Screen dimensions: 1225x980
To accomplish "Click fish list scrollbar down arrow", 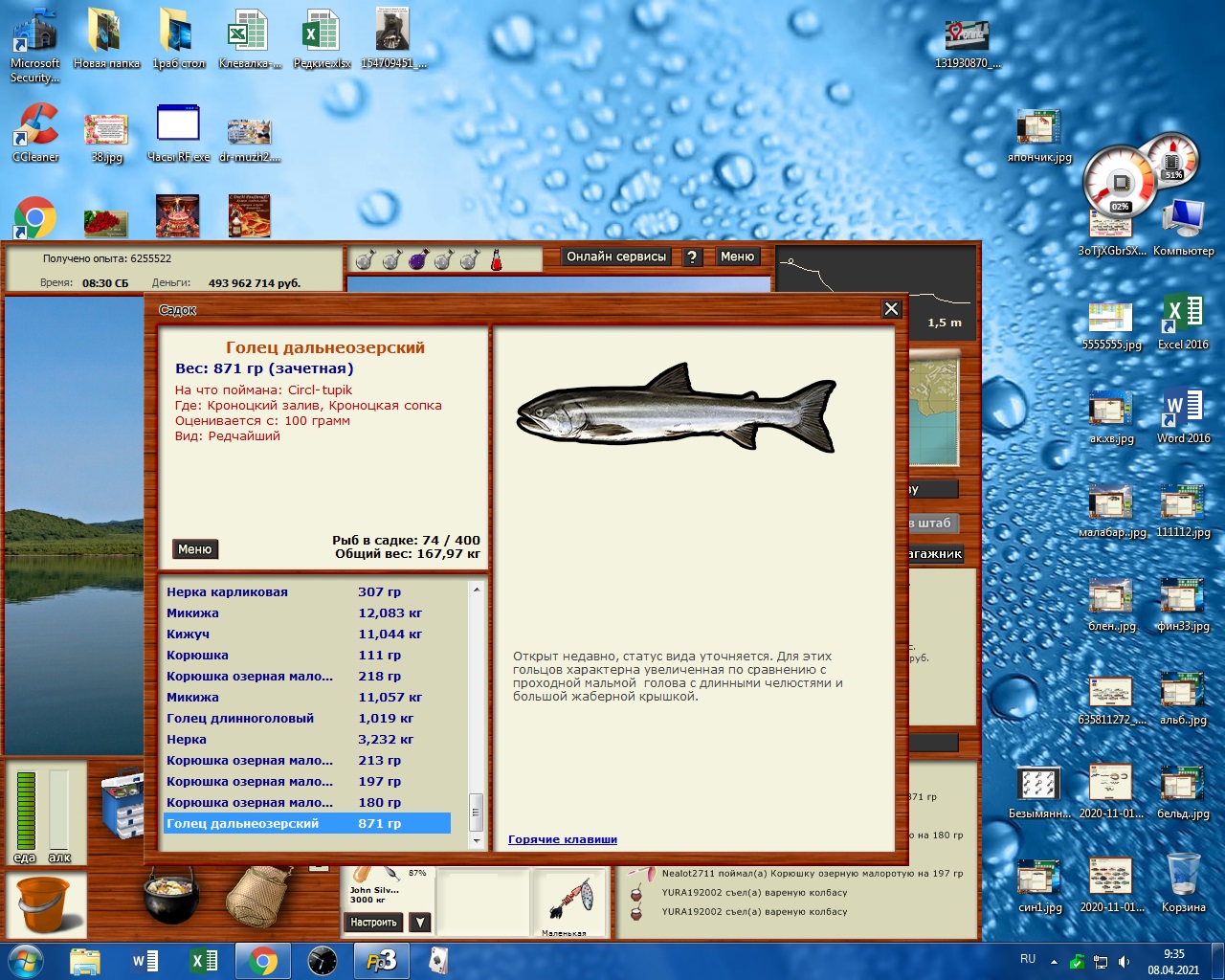I will pos(477,840).
